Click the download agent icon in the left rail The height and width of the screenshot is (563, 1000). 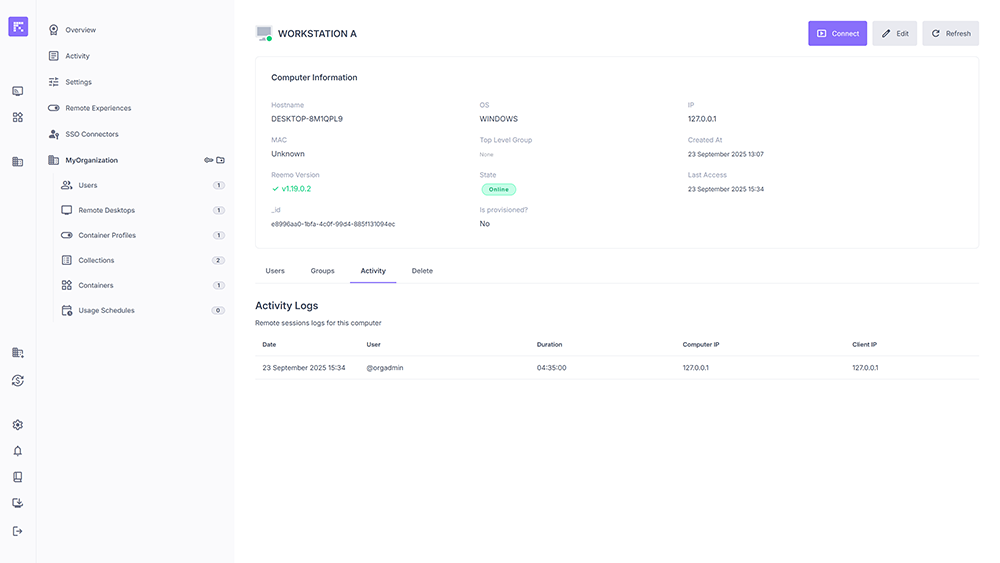[18, 504]
